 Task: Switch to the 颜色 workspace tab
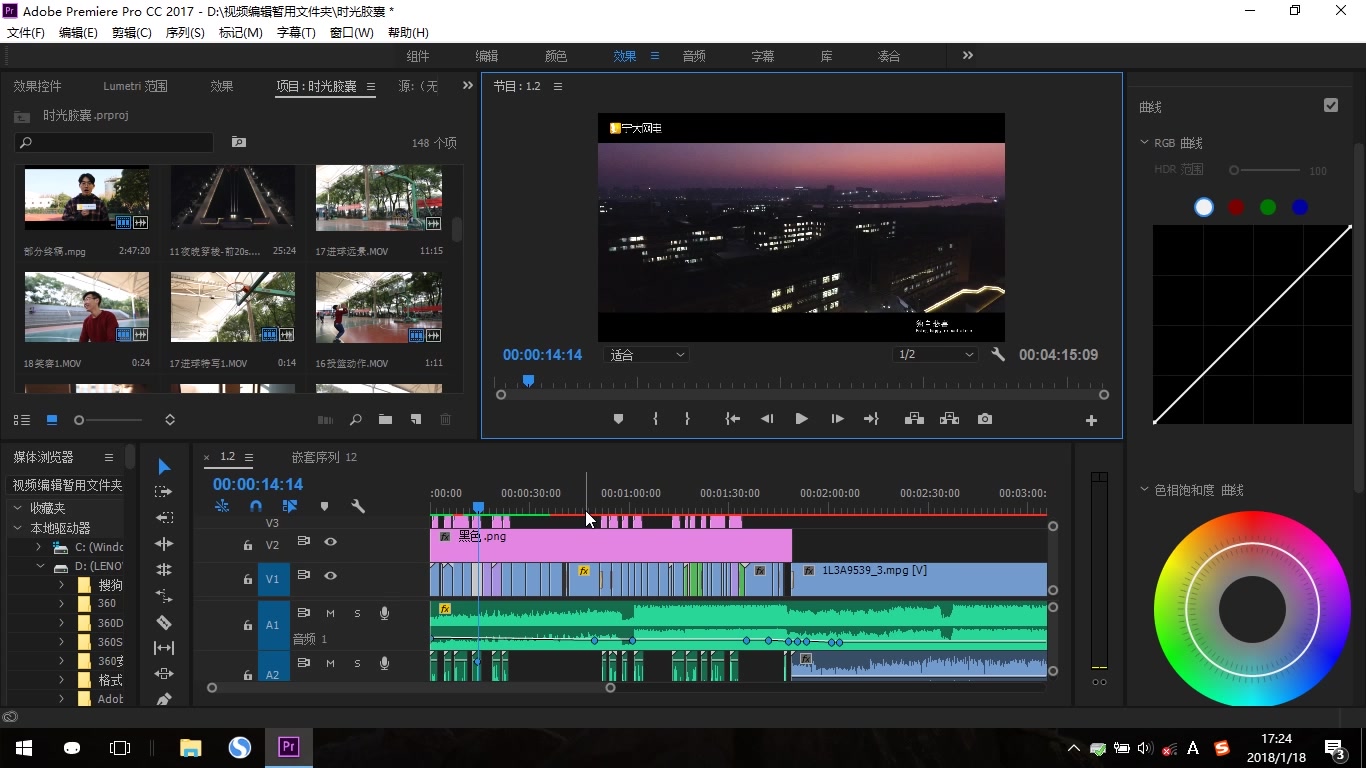[x=555, y=56]
